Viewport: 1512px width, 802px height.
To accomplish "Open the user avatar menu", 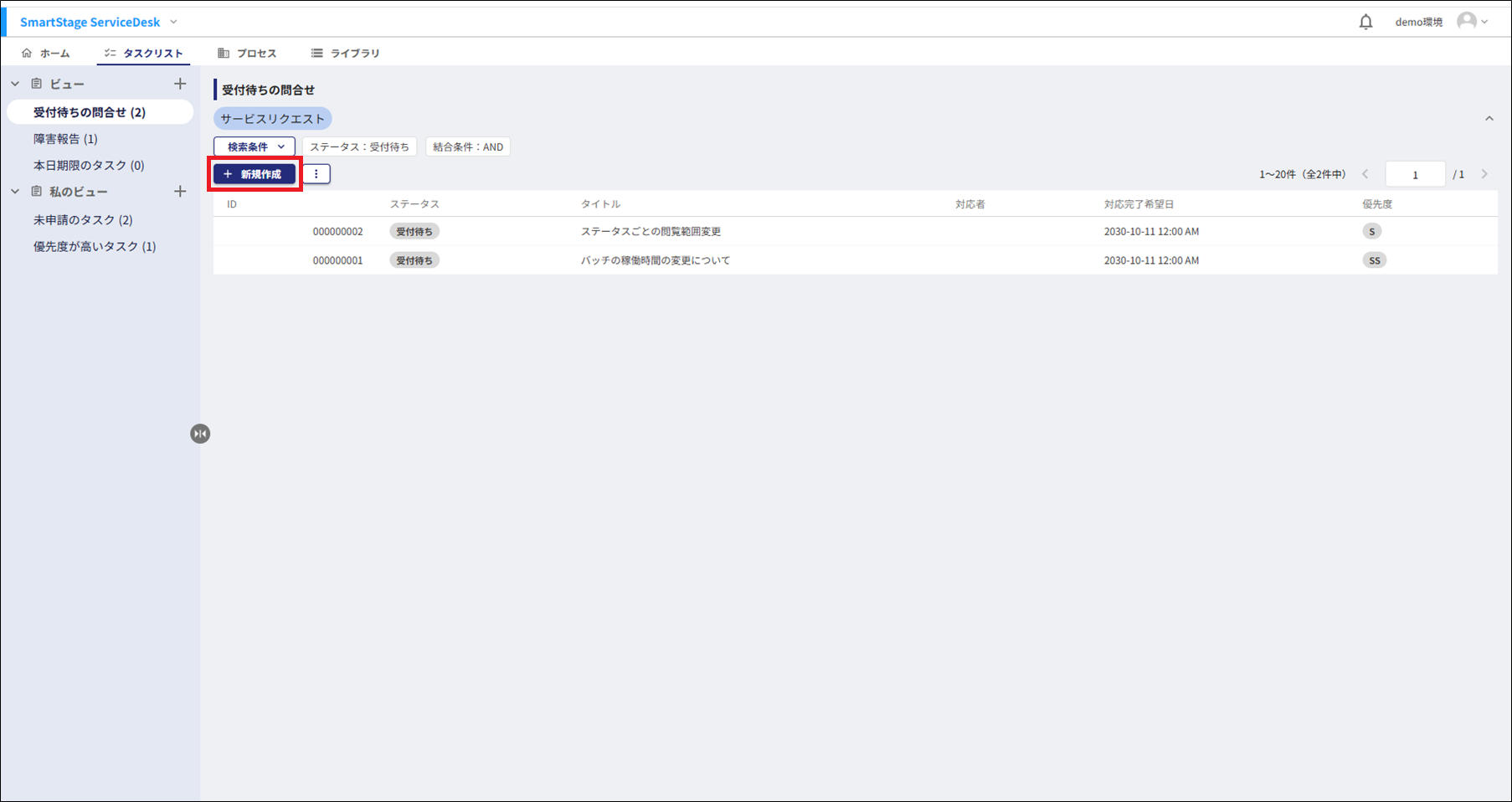I will click(1471, 22).
